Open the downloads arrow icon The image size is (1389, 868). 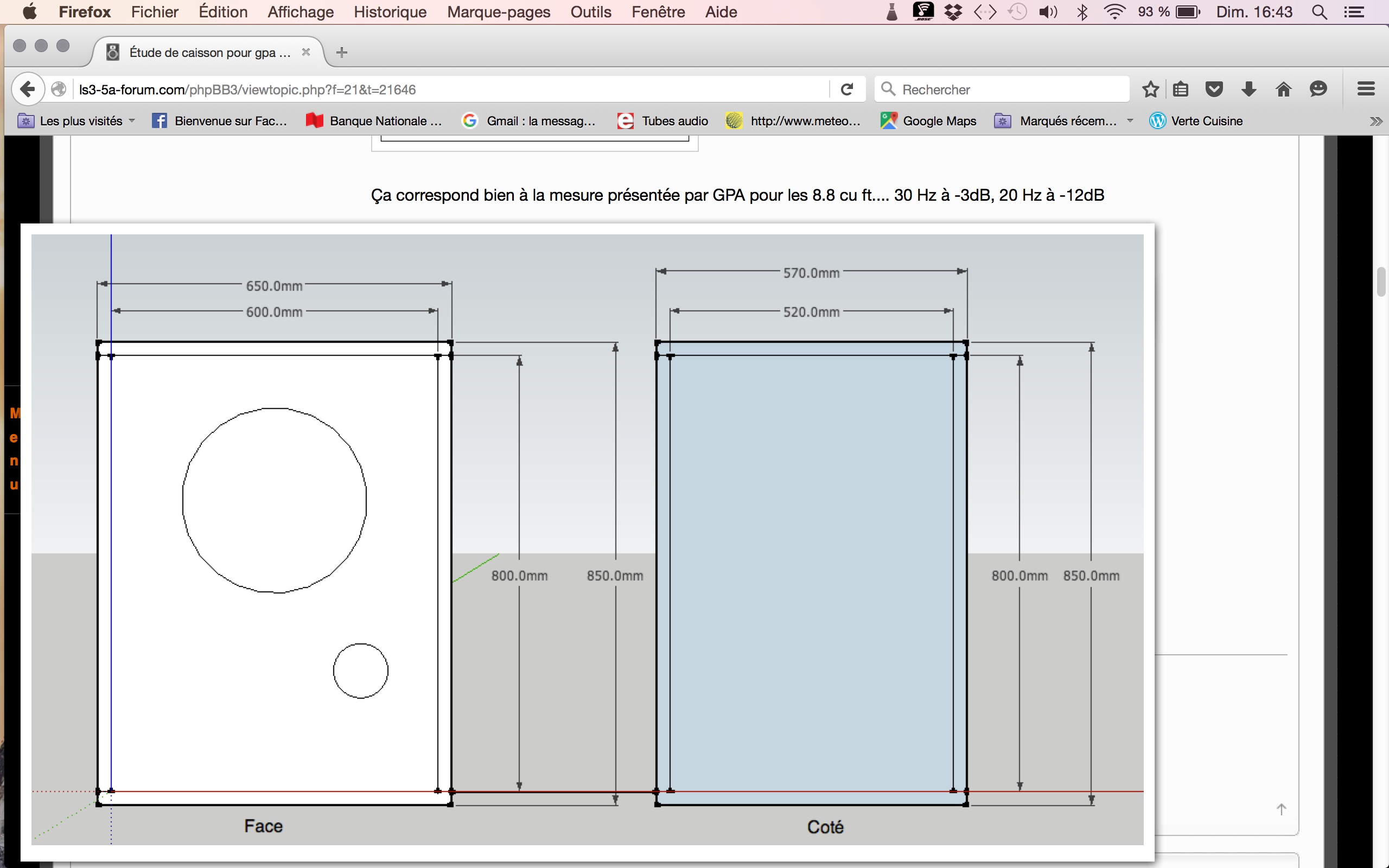(1249, 89)
